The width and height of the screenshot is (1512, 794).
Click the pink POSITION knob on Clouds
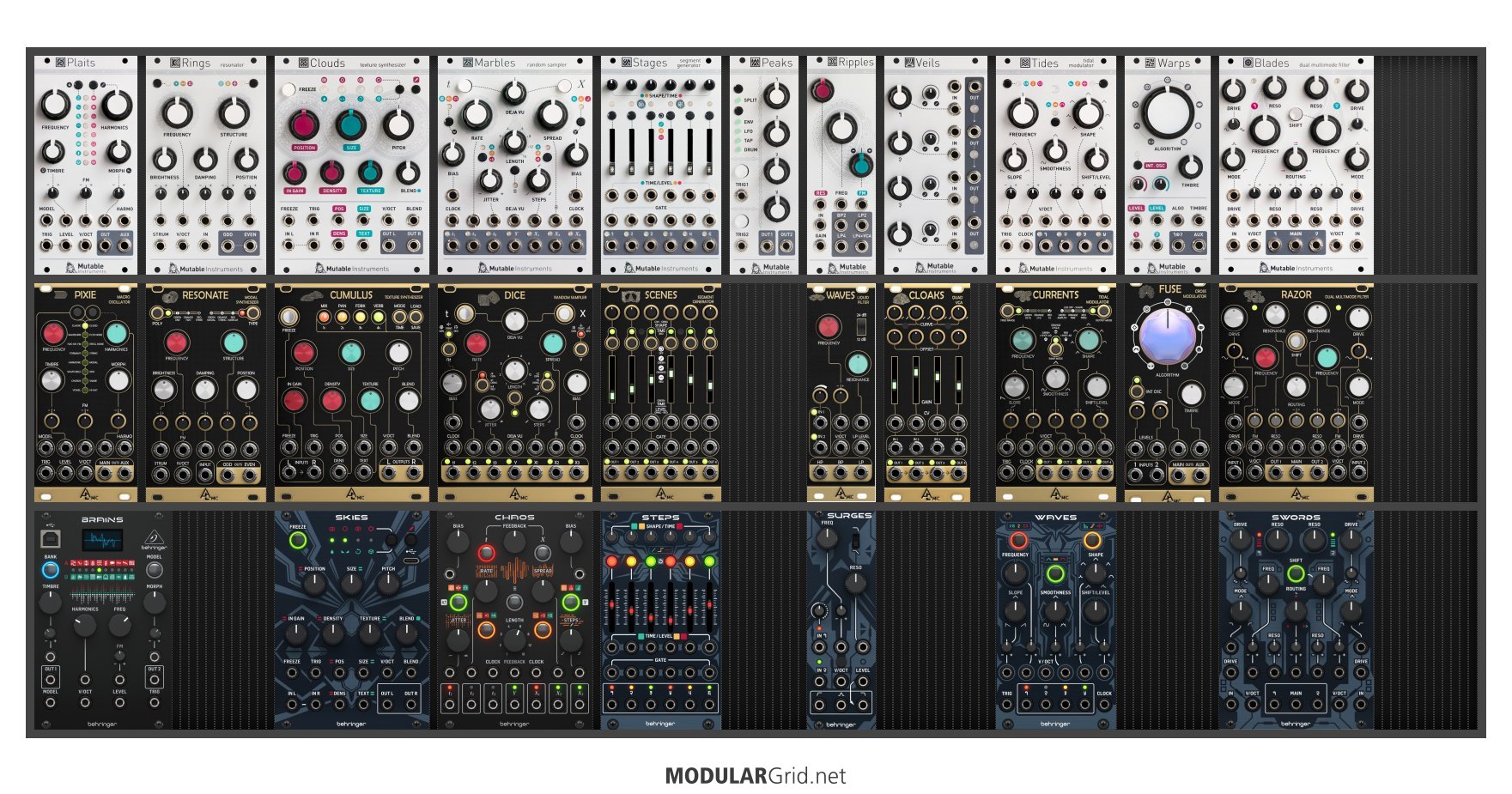pyautogui.click(x=304, y=125)
